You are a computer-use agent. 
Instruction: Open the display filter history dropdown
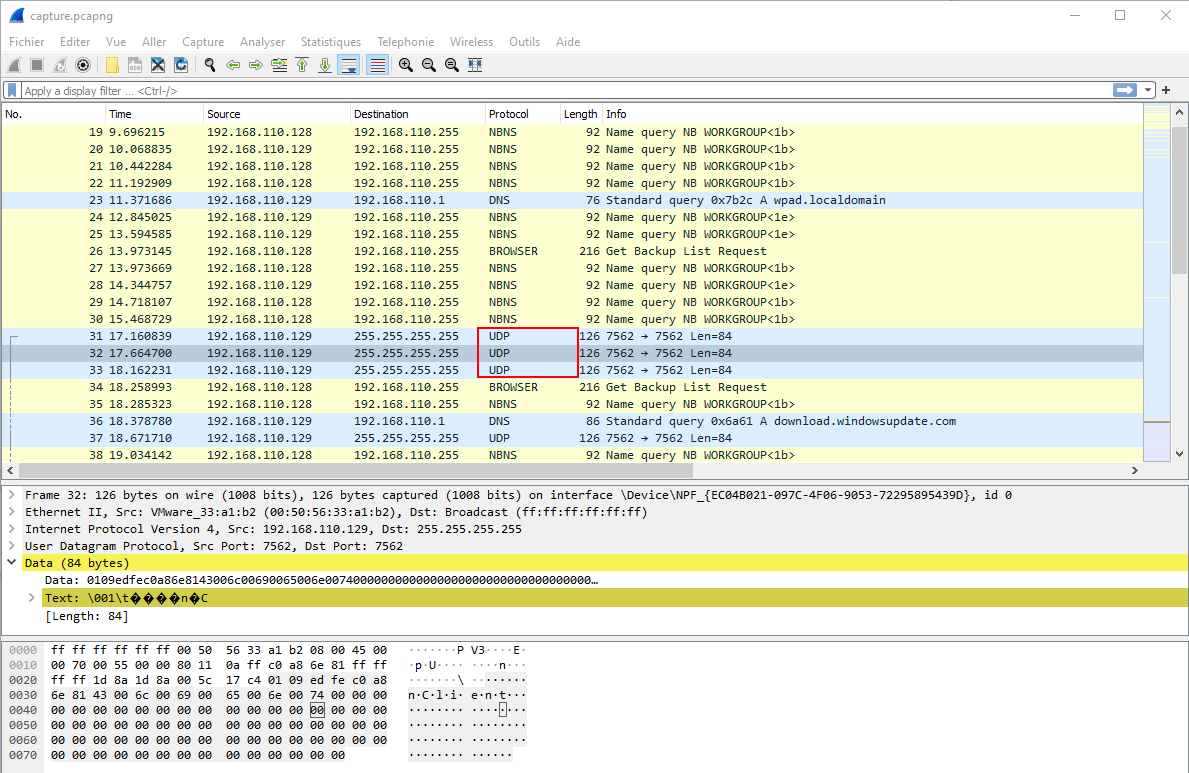[1148, 90]
